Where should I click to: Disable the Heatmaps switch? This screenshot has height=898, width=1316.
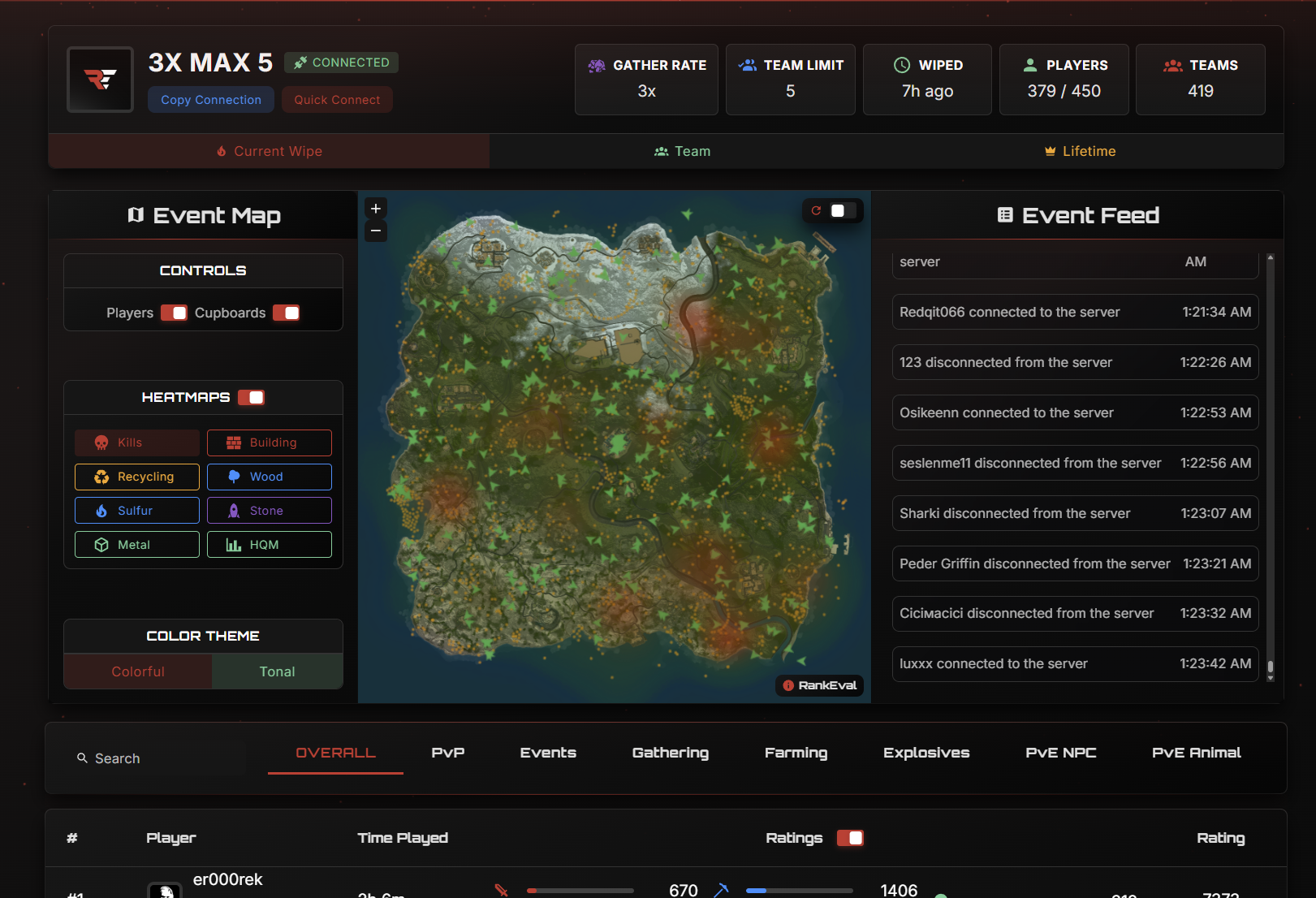(251, 398)
